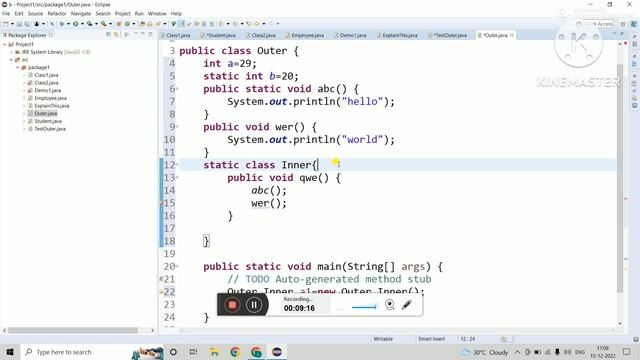Click the Toggle Mark Occurrences toolbar icon
The height and width of the screenshot is (360, 640).
(182, 24)
